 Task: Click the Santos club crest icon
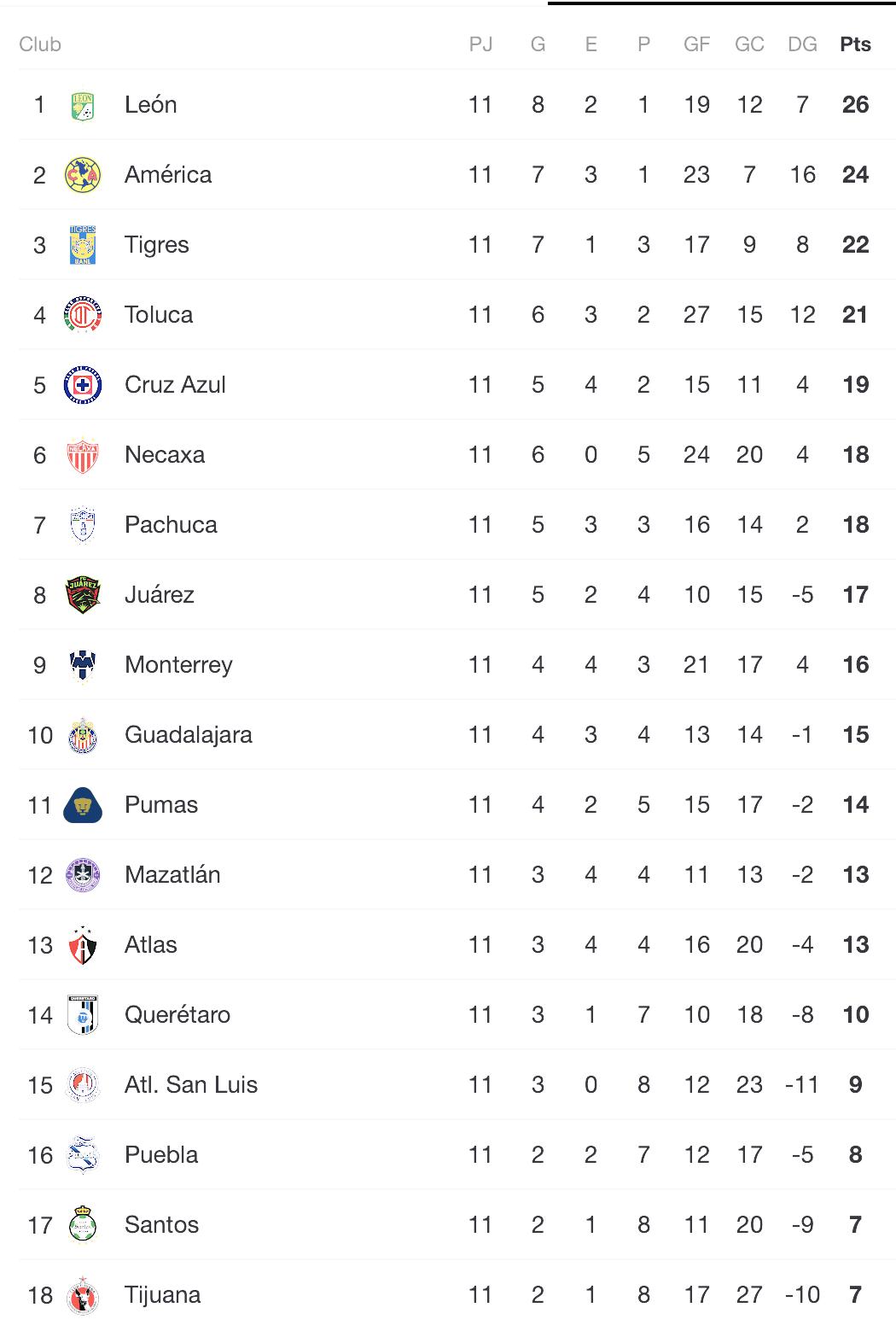tap(83, 1225)
